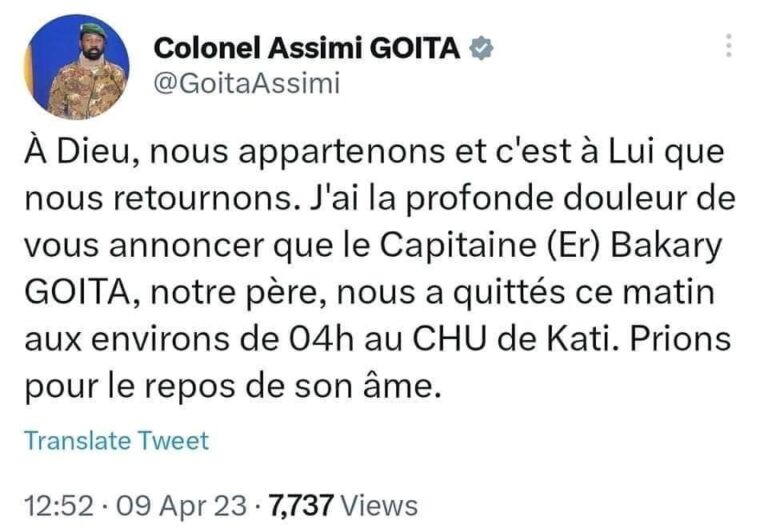The height and width of the screenshot is (532, 768).
Task: Open the tweet's more options menu
Action: pos(729,45)
